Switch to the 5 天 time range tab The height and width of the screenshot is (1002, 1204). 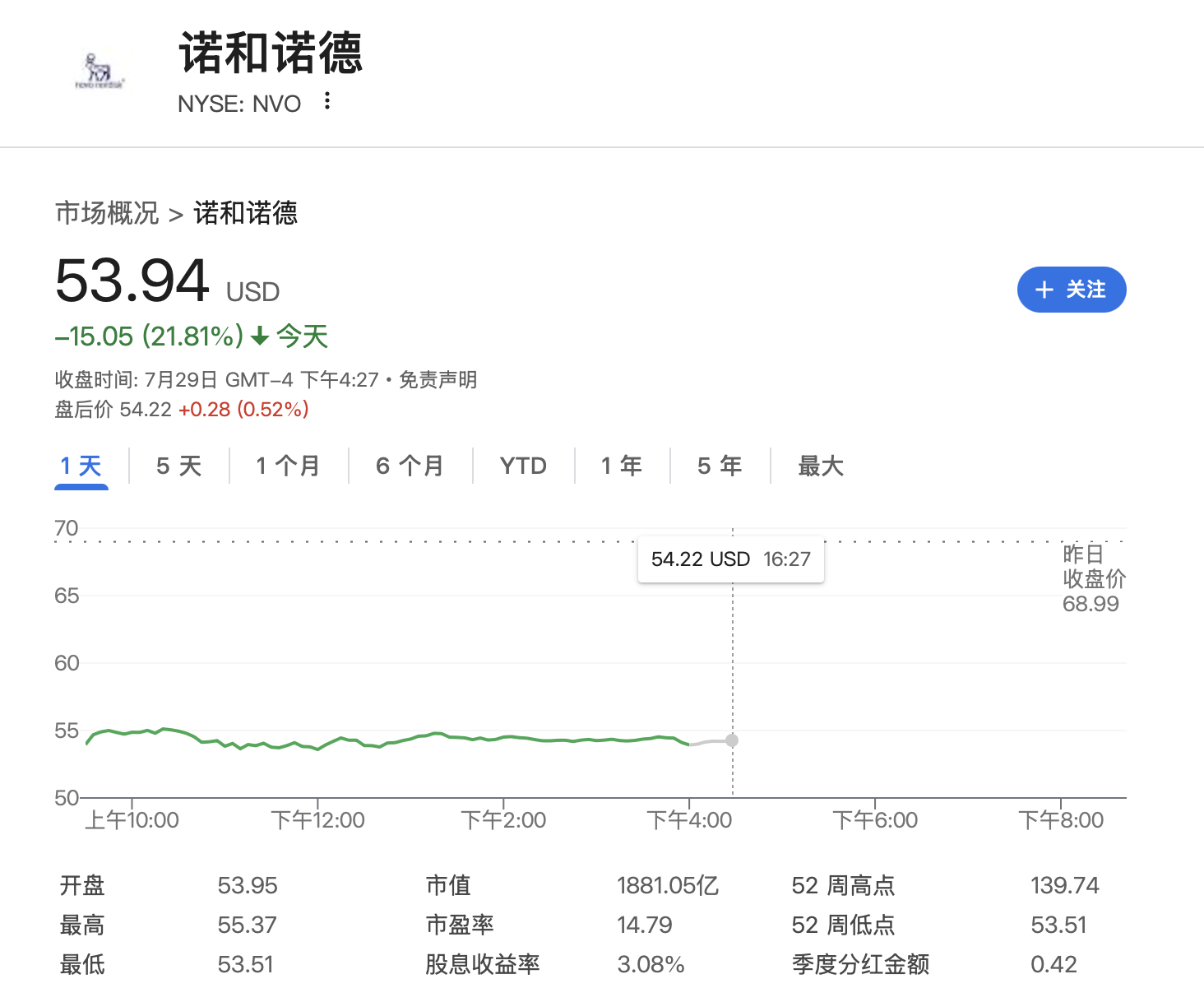178,466
